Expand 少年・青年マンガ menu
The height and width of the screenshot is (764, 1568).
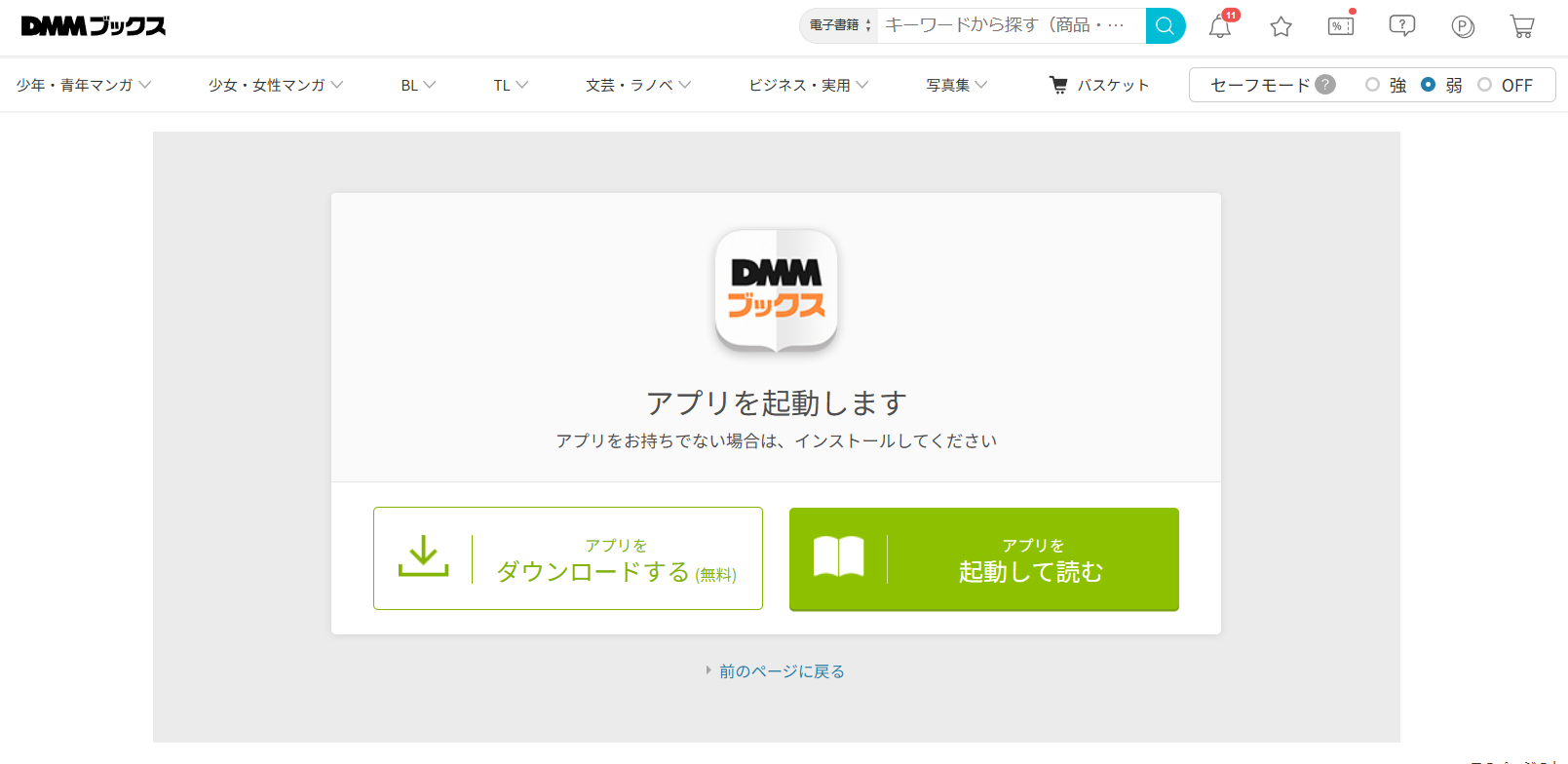point(84,85)
